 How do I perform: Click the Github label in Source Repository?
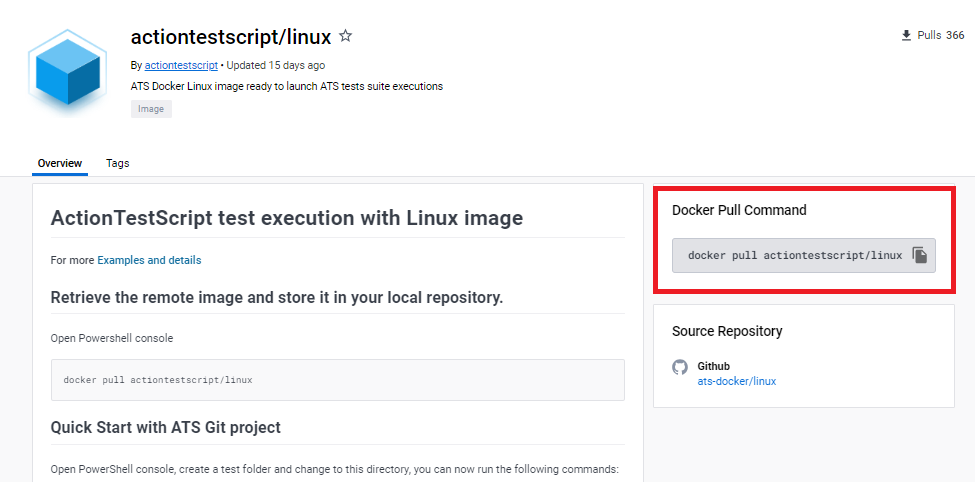(713, 366)
